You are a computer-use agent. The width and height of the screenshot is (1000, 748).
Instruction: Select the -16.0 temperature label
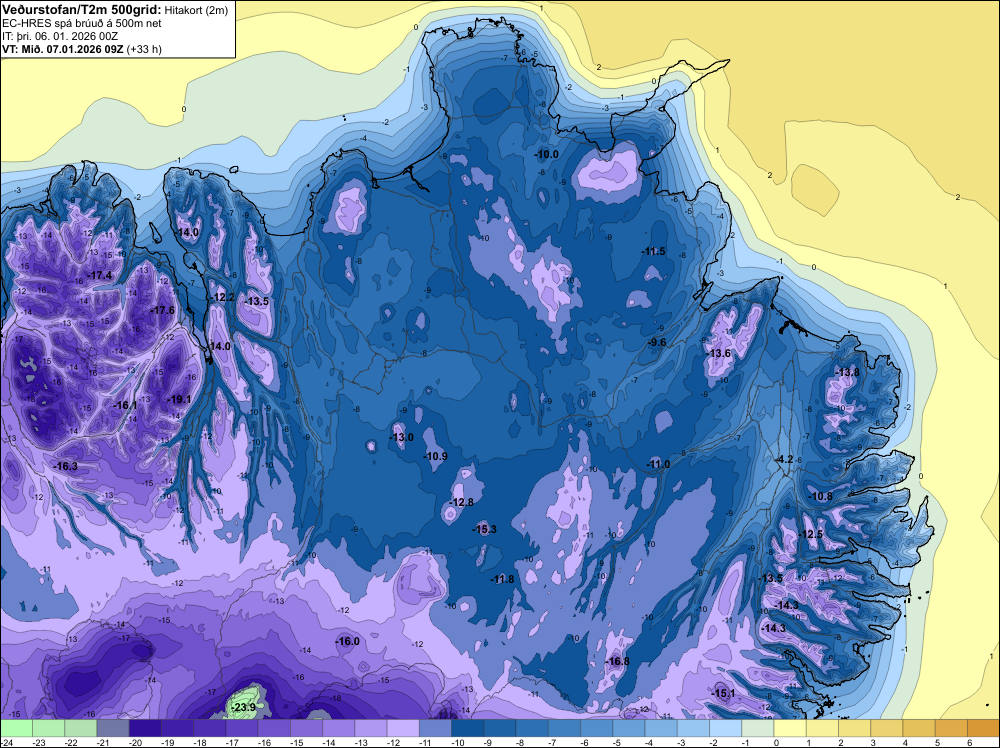(x=348, y=642)
